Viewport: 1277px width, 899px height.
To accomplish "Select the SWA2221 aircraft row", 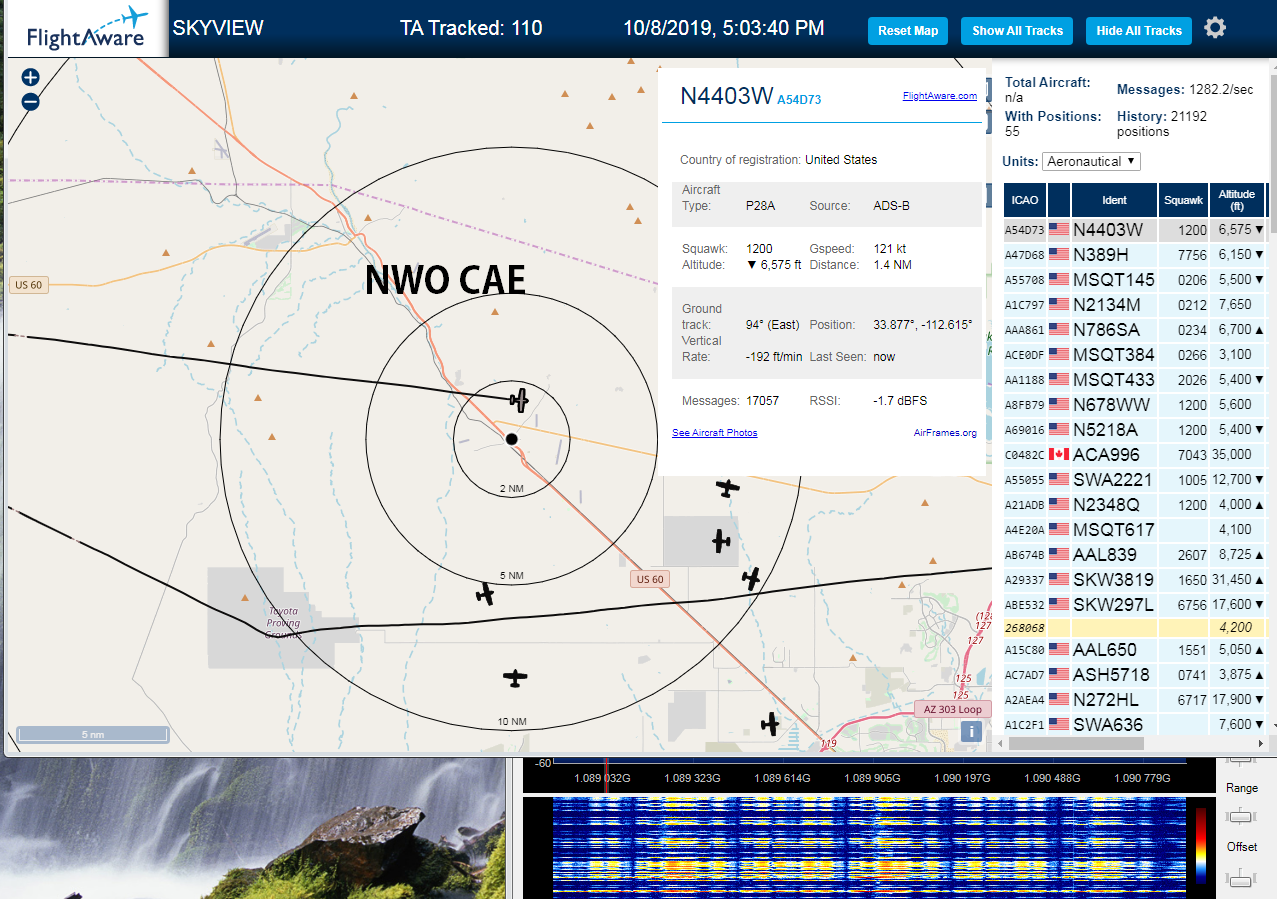I will click(1135, 480).
